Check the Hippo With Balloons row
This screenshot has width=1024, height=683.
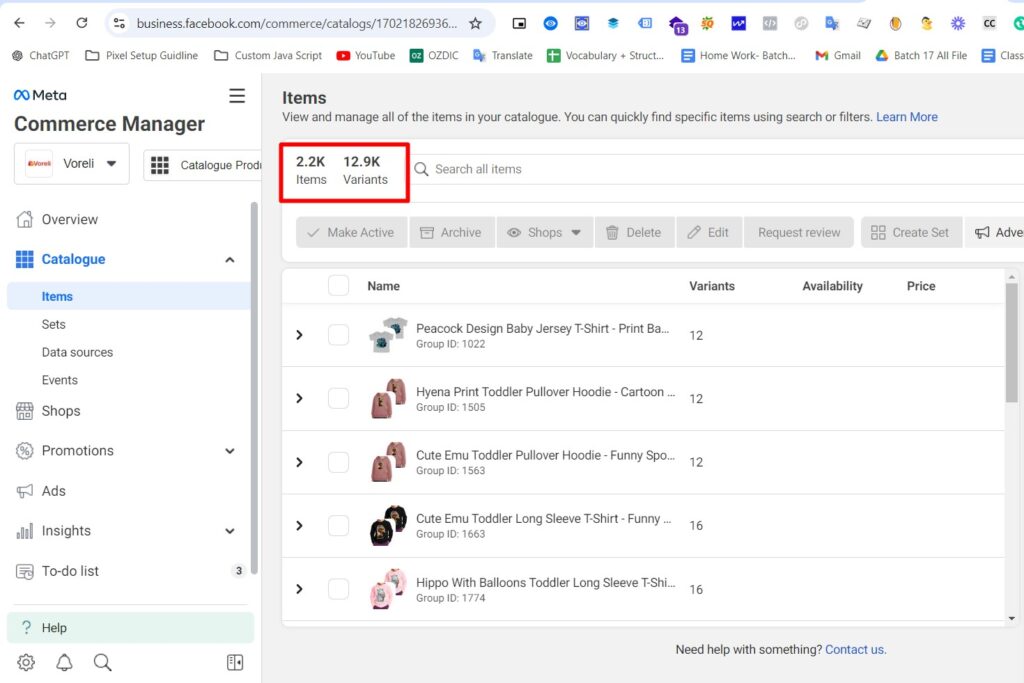pos(338,589)
